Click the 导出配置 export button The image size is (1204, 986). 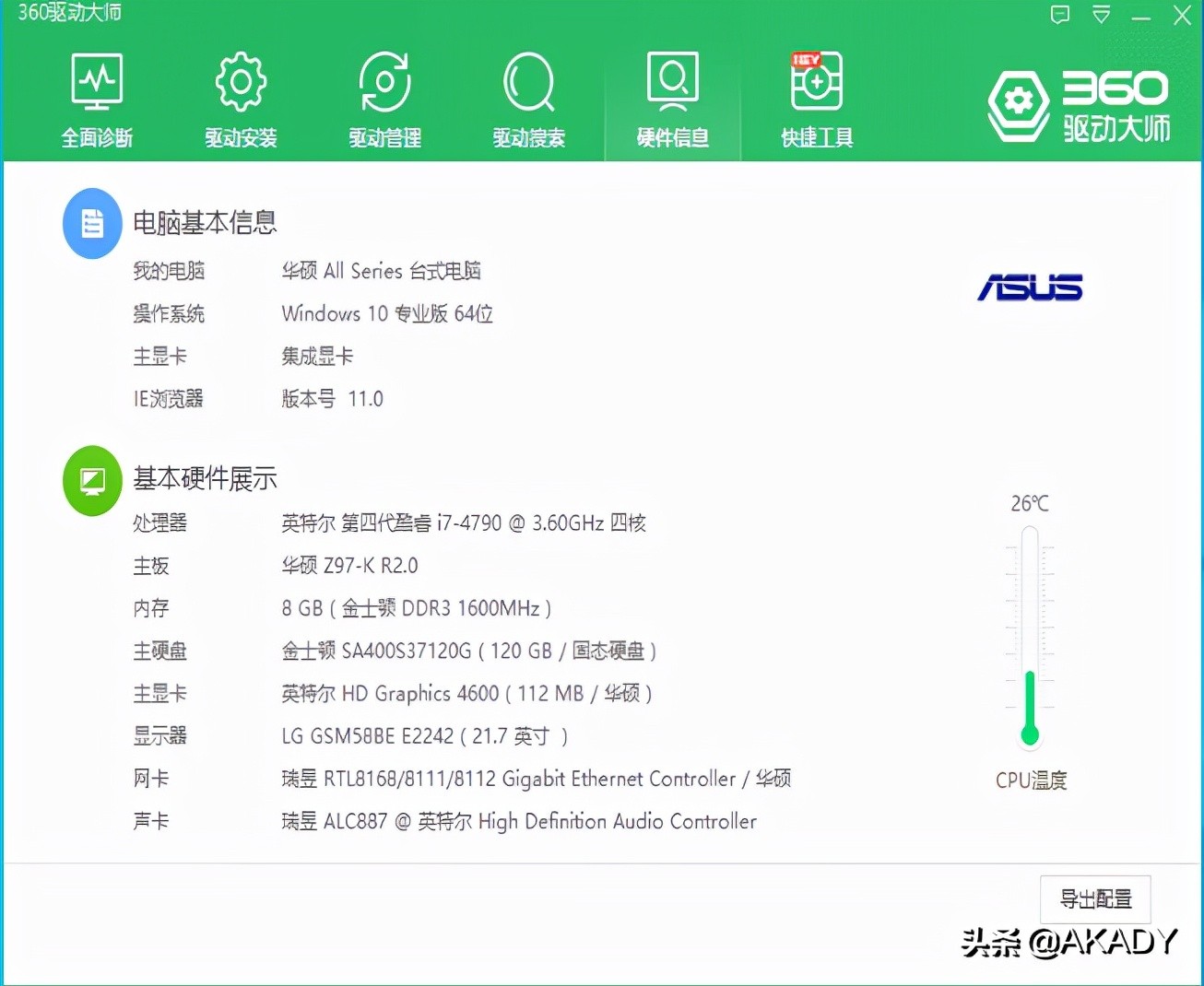coord(1094,899)
